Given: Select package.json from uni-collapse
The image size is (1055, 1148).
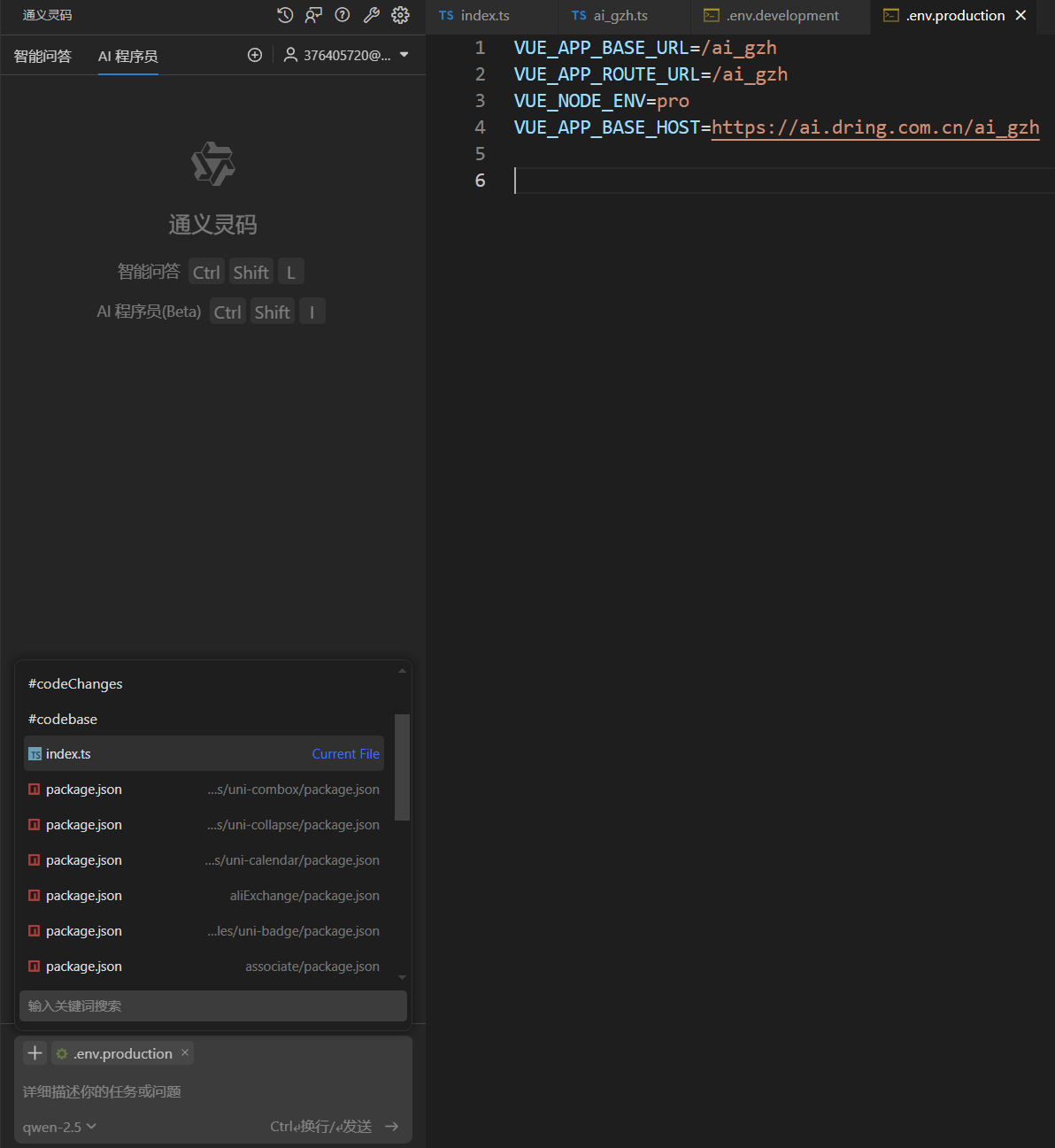Looking at the screenshot, I should tap(204, 825).
